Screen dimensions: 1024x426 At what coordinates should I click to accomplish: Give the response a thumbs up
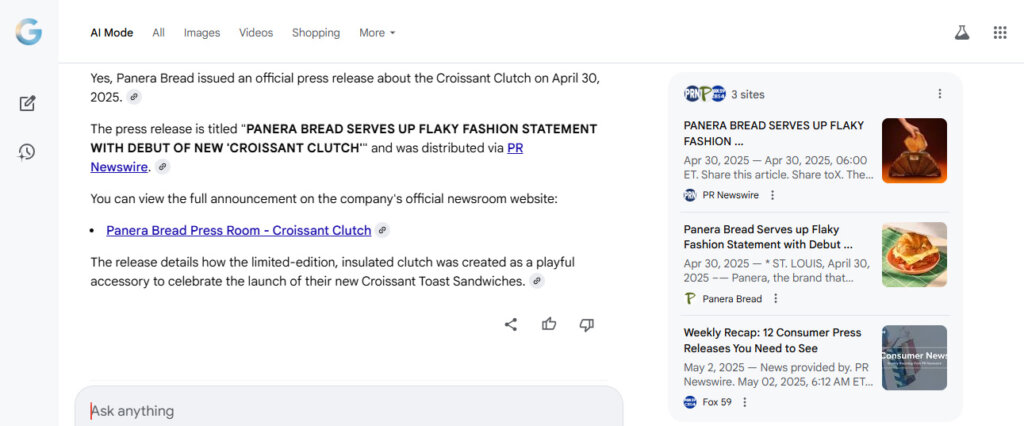549,324
